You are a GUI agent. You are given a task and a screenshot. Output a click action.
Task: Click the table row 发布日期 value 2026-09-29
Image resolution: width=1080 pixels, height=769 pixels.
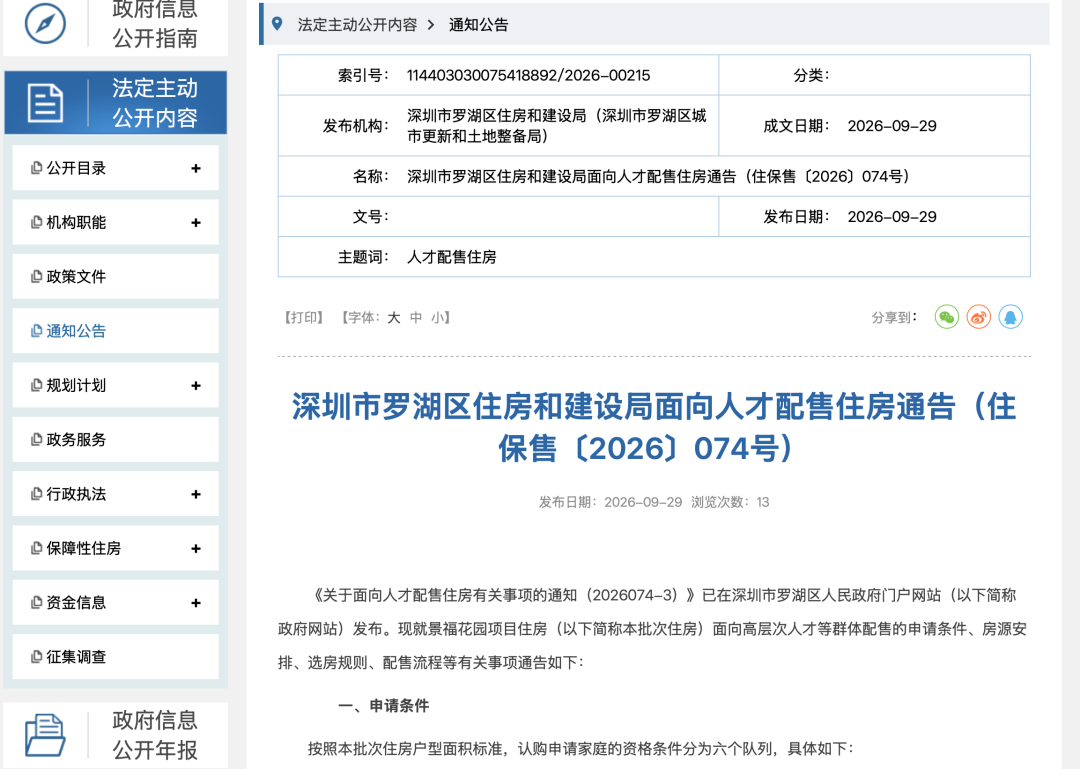point(892,217)
